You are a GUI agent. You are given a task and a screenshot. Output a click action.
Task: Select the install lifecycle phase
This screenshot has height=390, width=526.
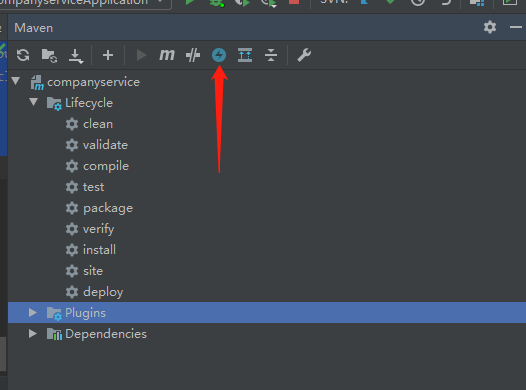pos(99,250)
